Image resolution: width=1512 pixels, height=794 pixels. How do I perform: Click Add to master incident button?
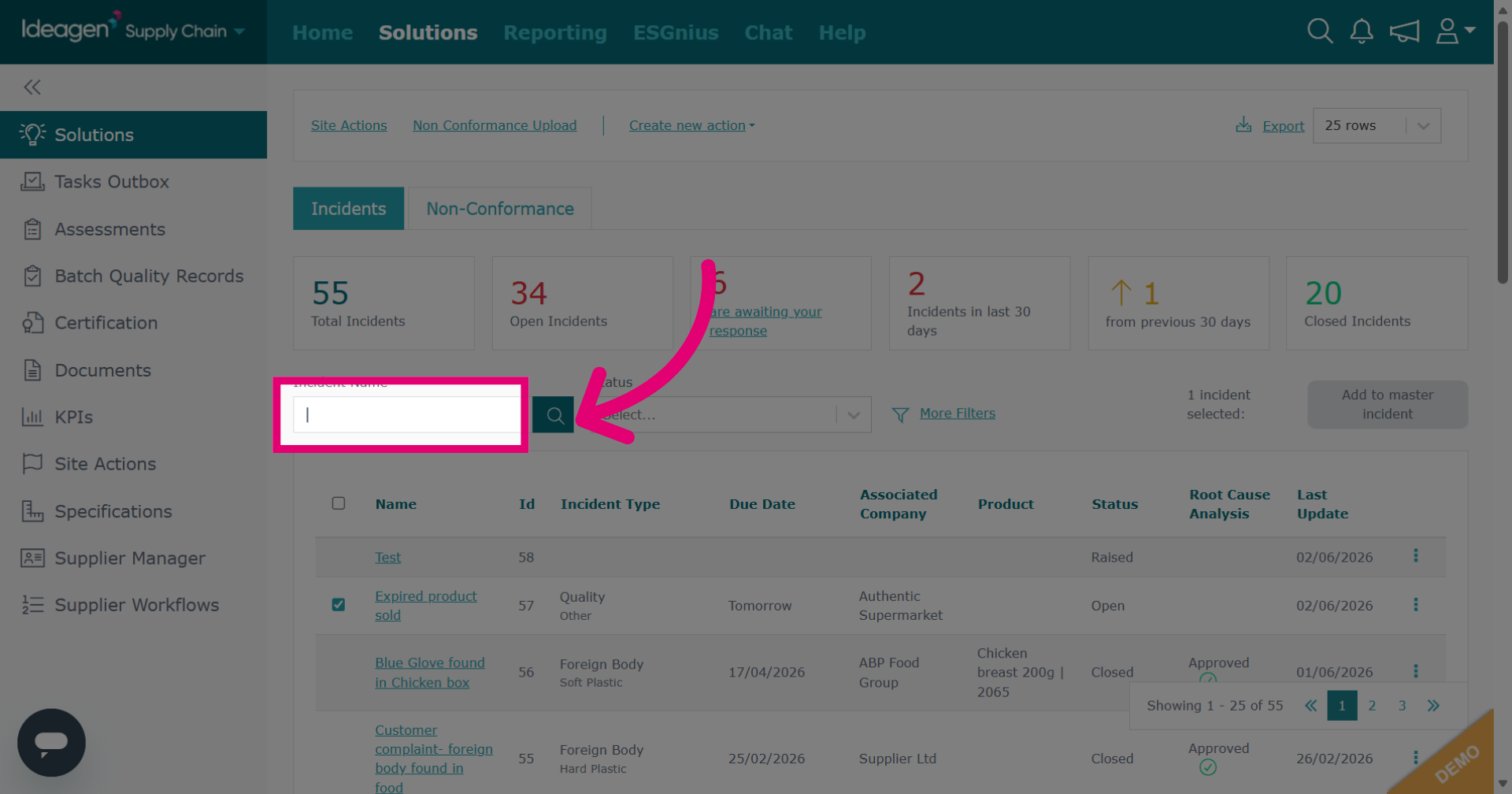(x=1387, y=405)
